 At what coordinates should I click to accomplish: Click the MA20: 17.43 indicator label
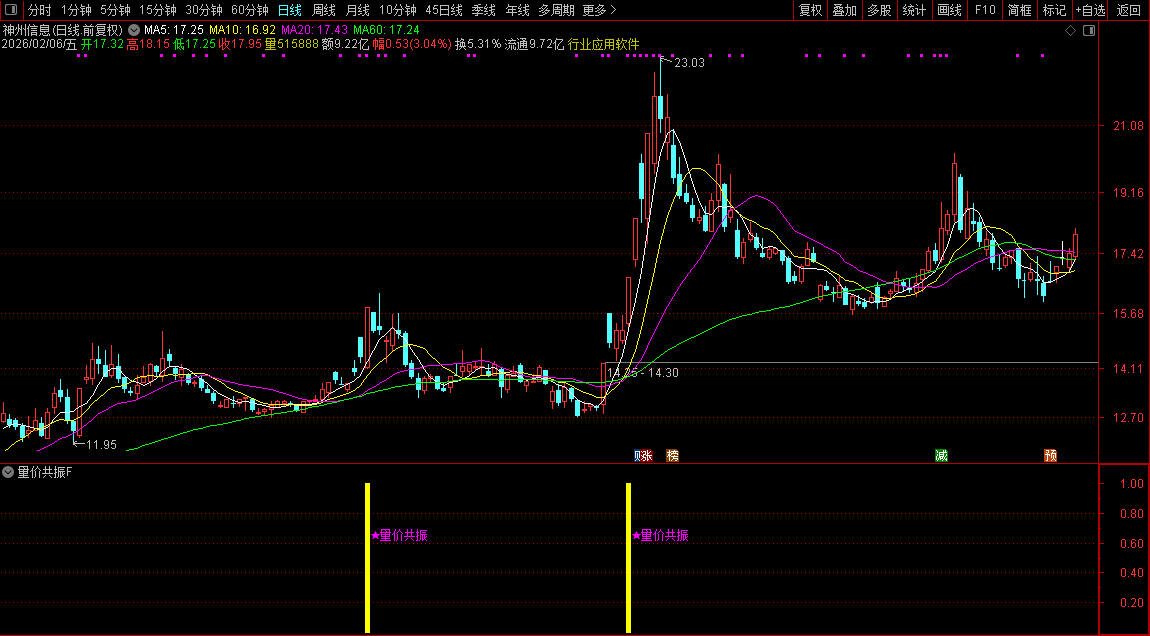(314, 30)
